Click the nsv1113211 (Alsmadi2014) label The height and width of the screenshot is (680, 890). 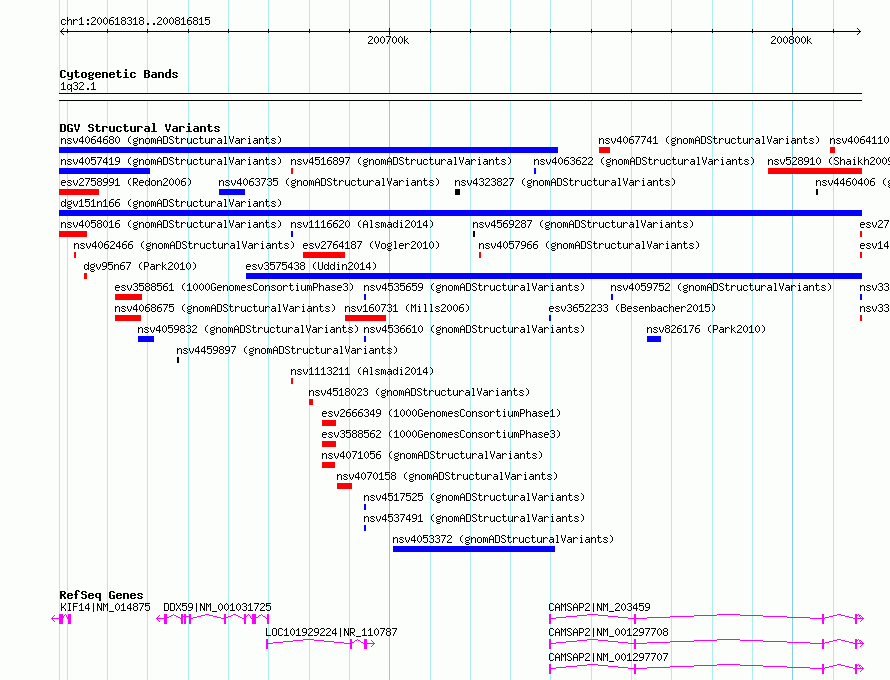pyautogui.click(x=362, y=371)
